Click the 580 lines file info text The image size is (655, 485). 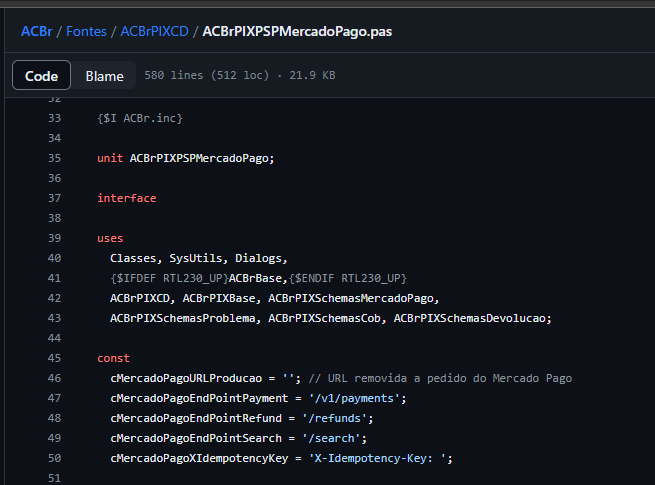coord(240,75)
